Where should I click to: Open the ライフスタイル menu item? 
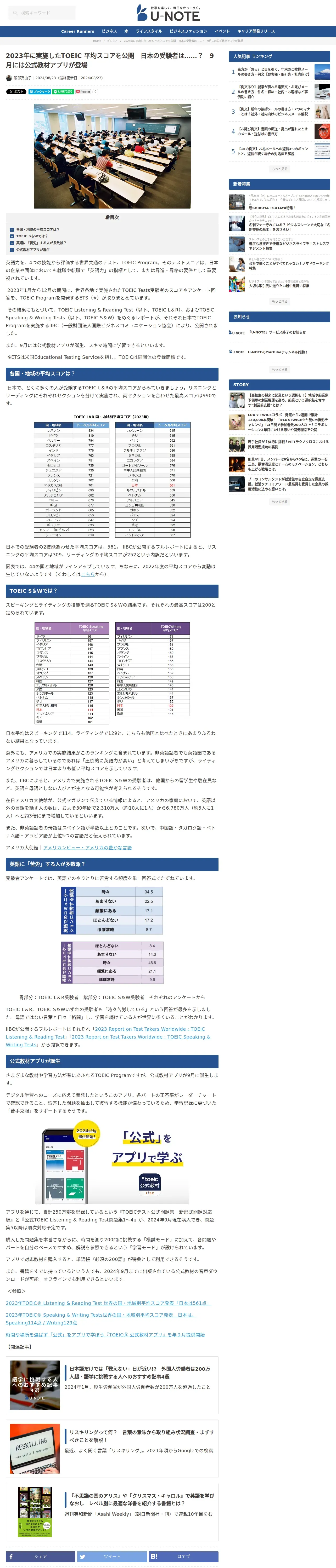(x=149, y=31)
